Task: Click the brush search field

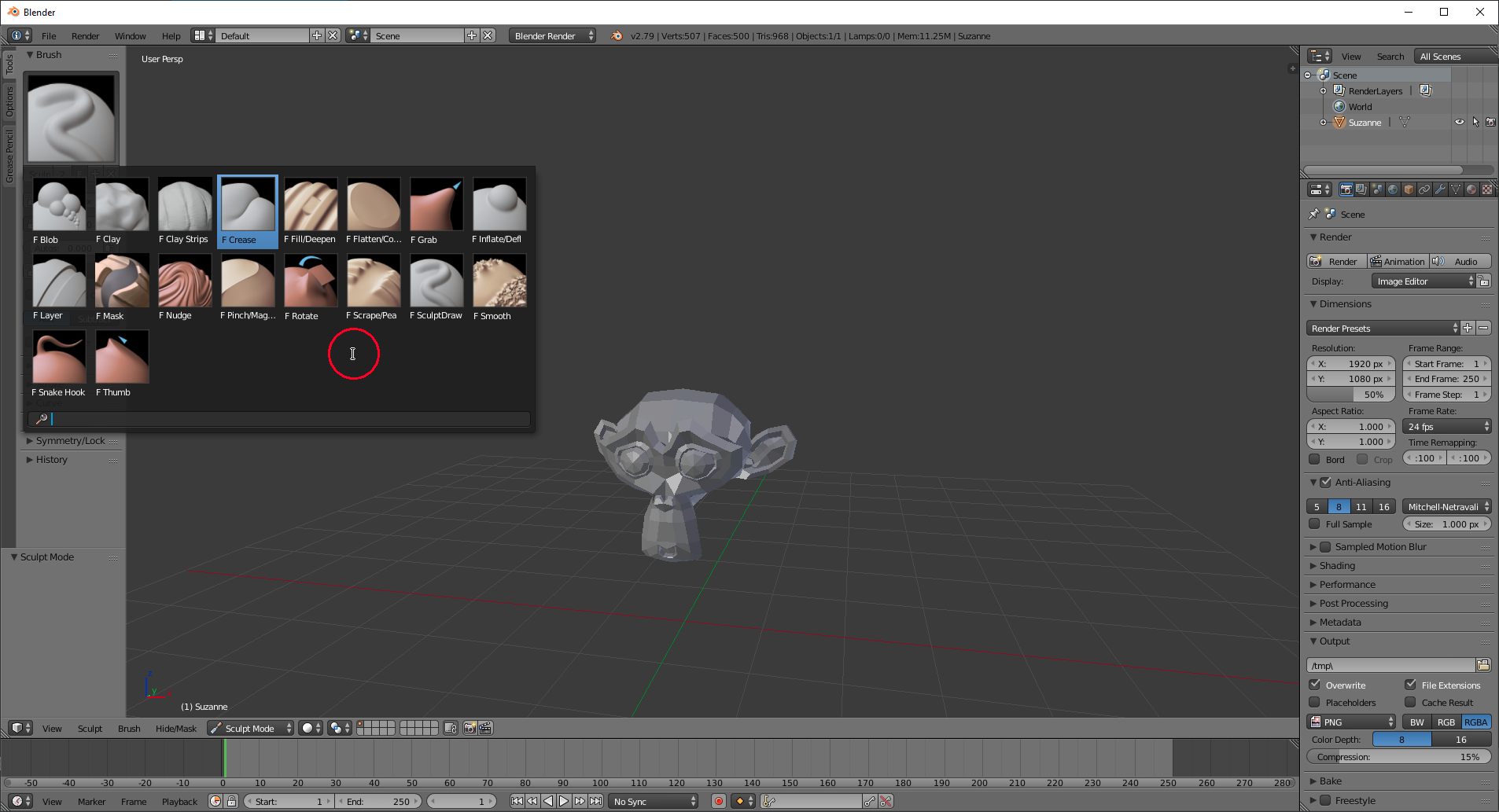Action: coord(279,419)
